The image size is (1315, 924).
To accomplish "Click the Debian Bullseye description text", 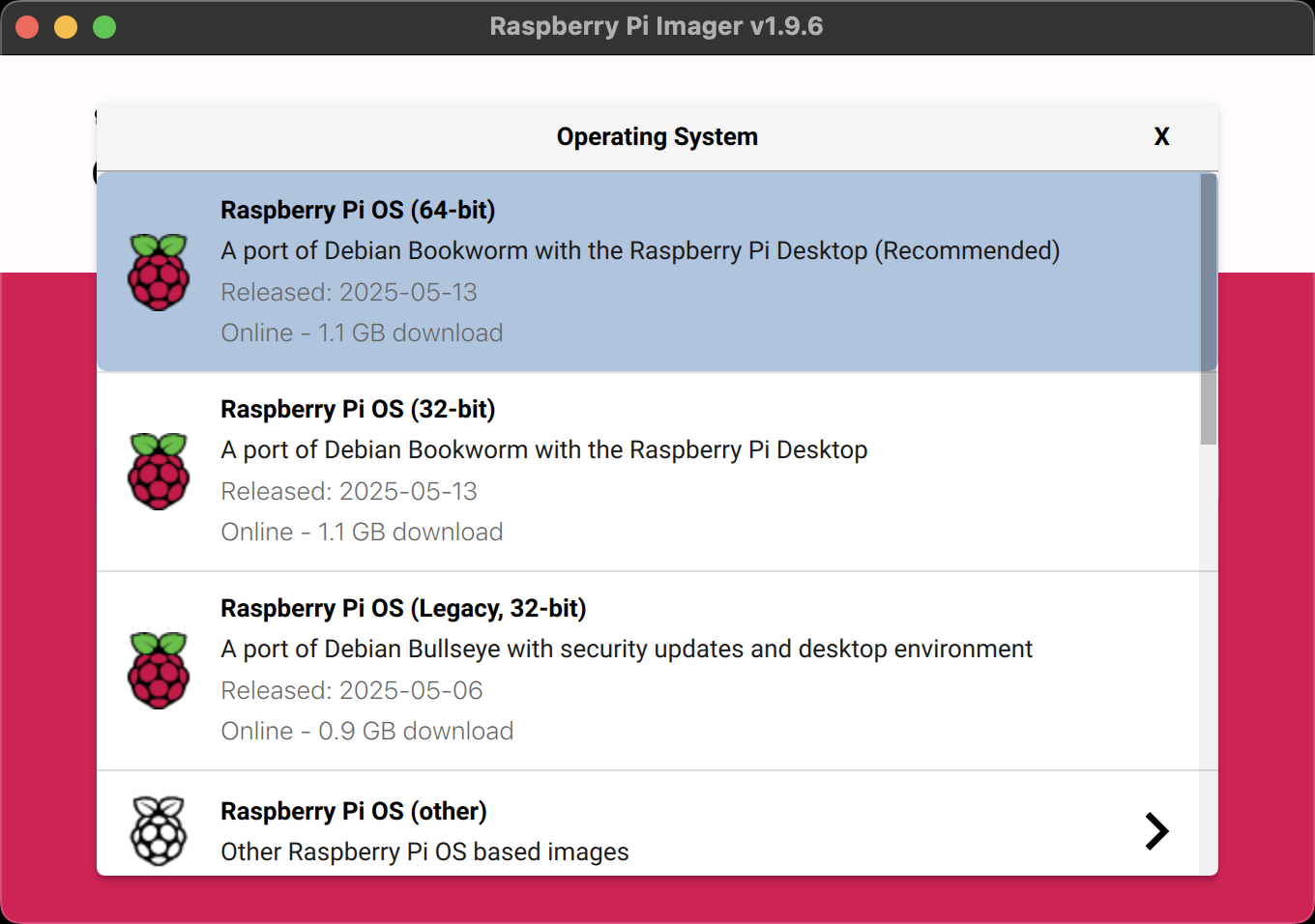I will (x=627, y=650).
